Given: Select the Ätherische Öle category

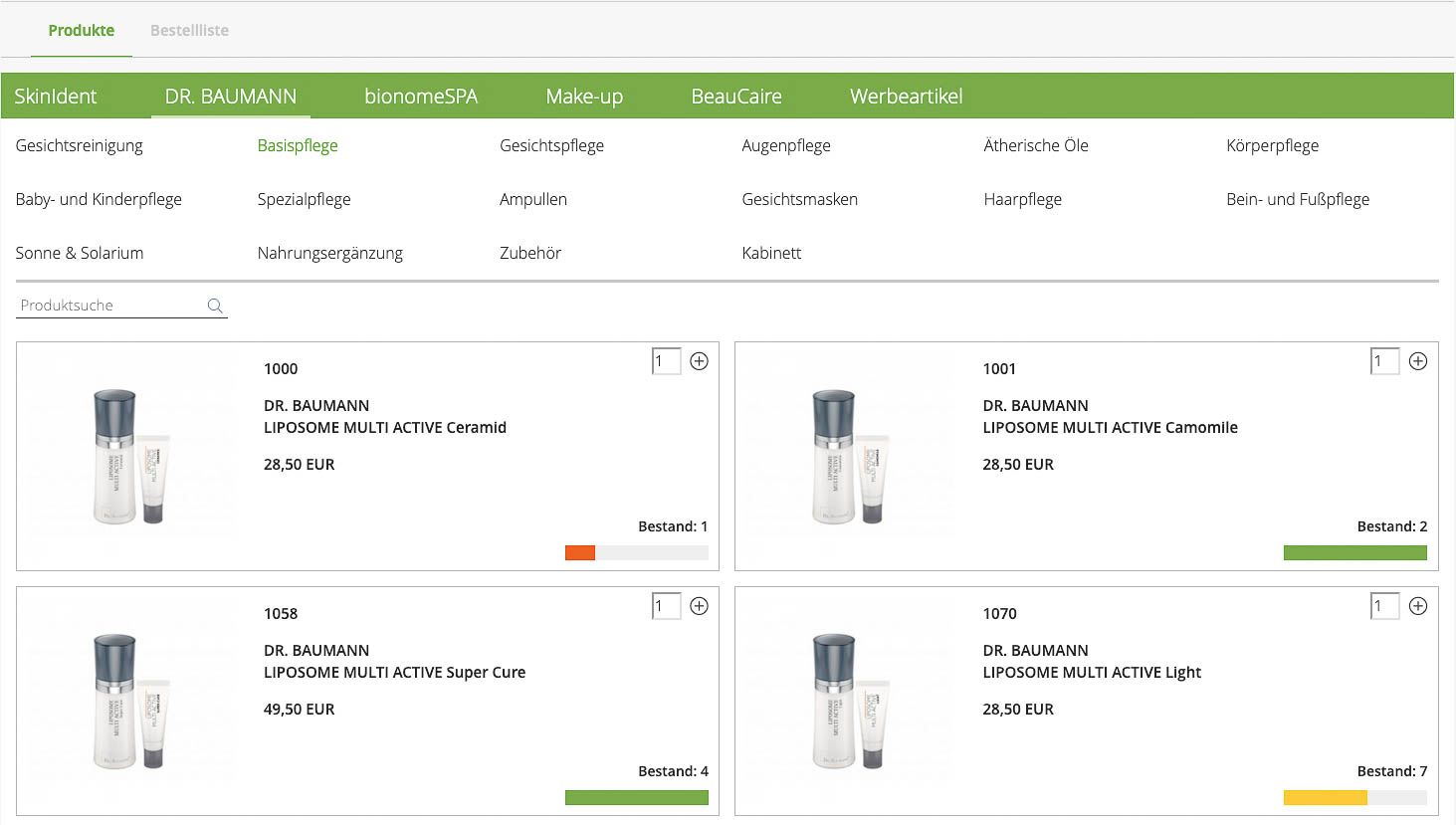Looking at the screenshot, I should point(1036,145).
